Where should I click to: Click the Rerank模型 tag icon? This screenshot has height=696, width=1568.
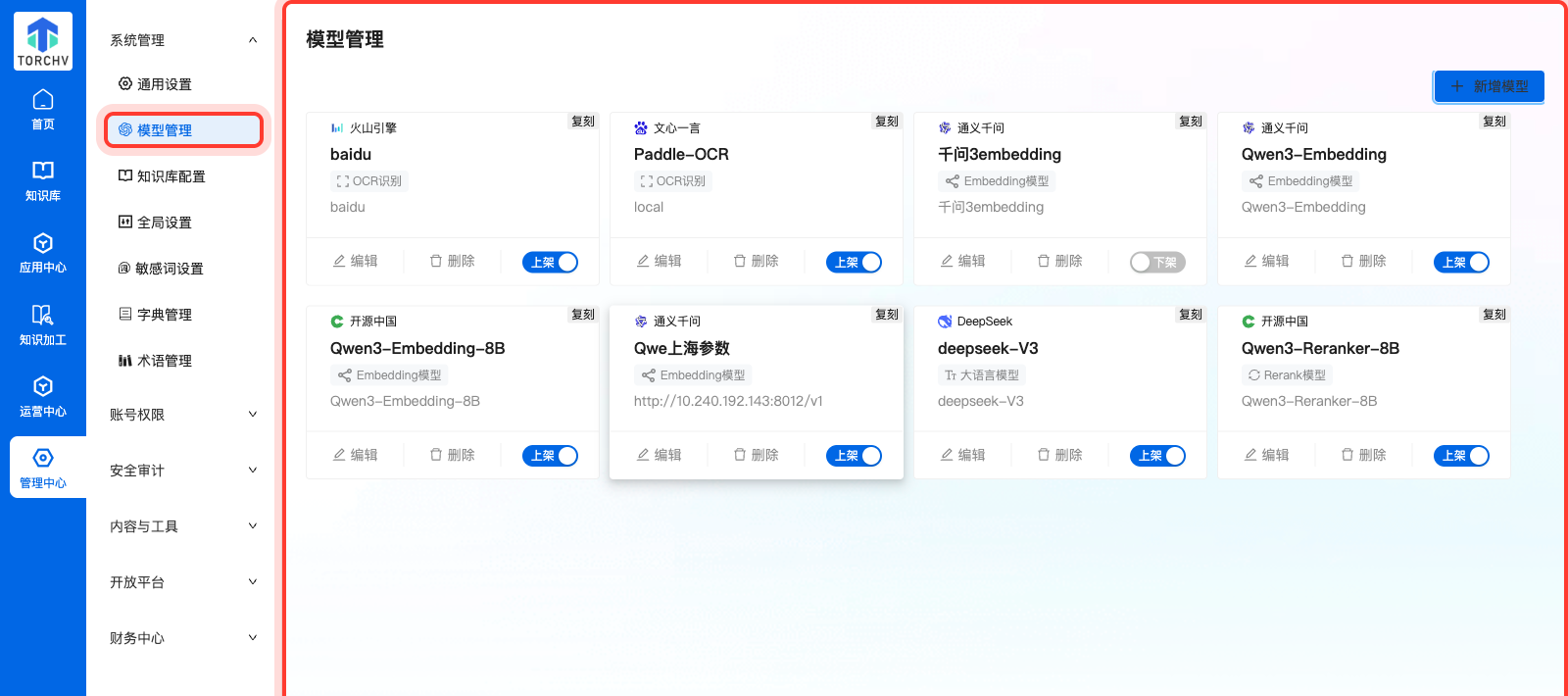point(1254,375)
